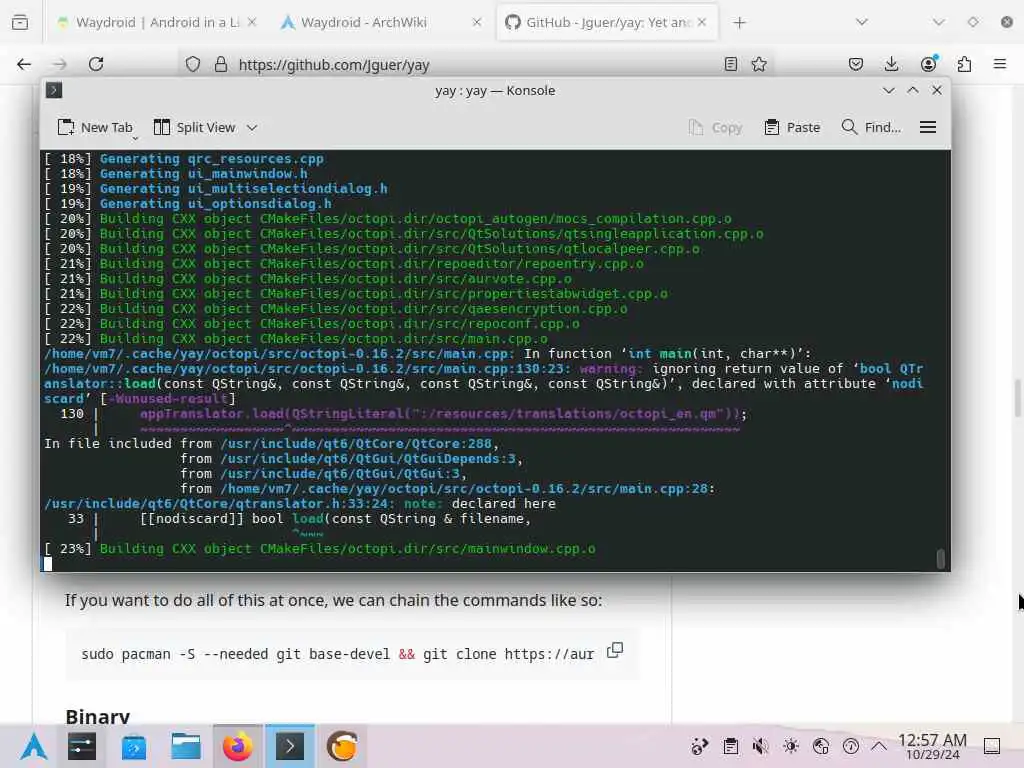Open a new browser tab with plus

click(x=739, y=23)
